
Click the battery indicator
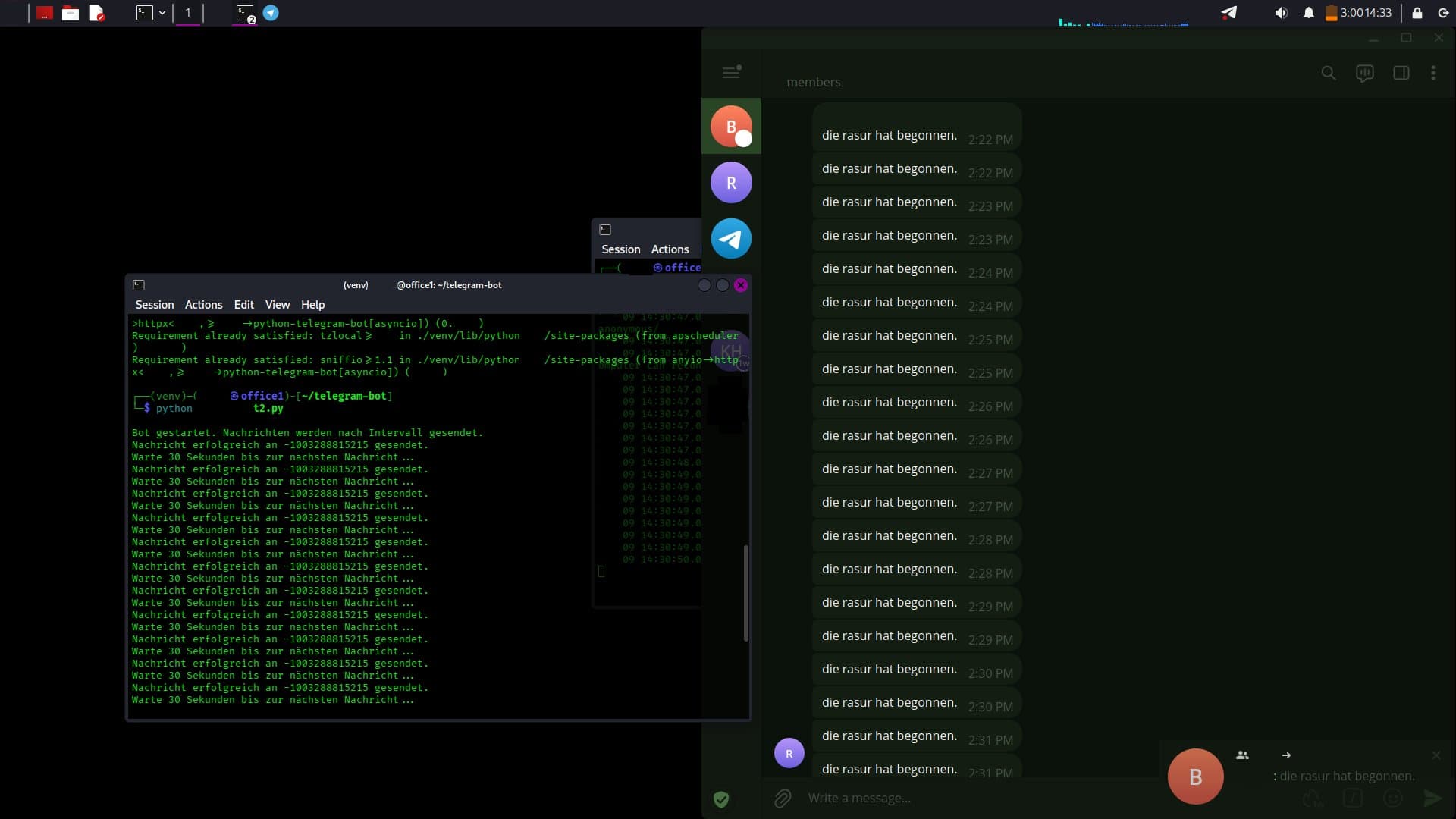pyautogui.click(x=1331, y=13)
